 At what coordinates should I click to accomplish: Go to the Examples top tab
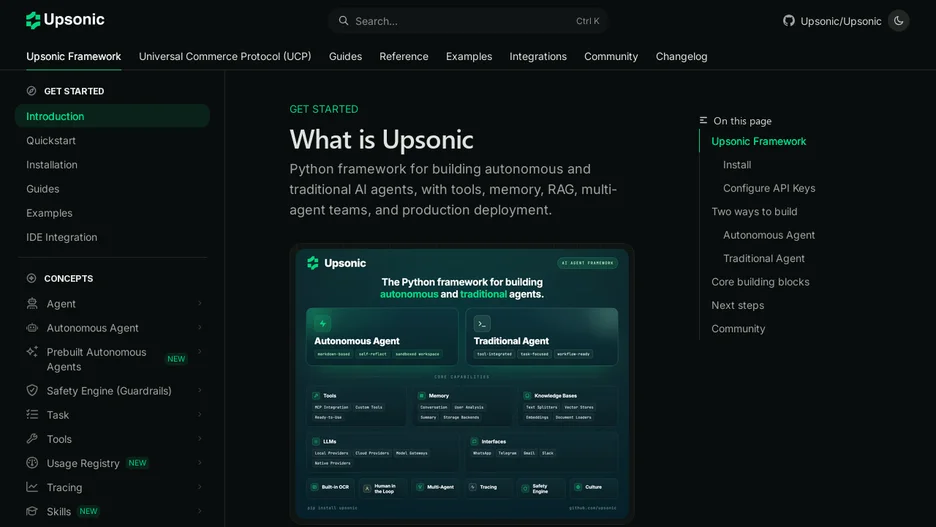(469, 56)
